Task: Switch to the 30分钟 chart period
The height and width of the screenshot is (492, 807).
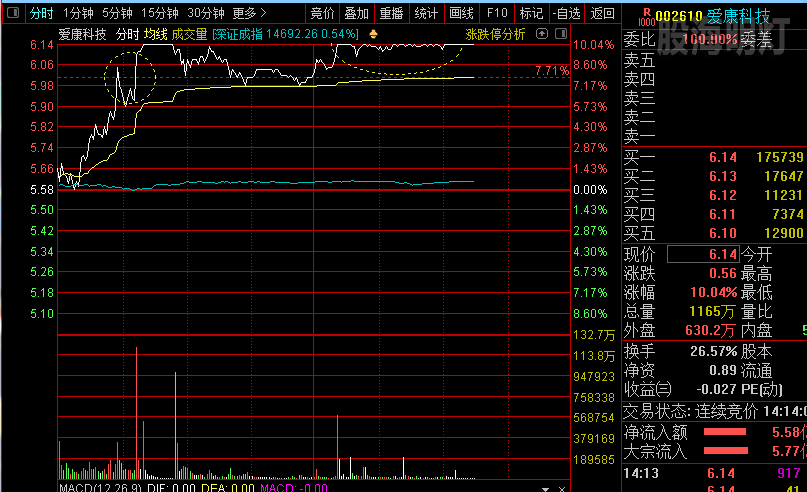Action: (x=205, y=13)
